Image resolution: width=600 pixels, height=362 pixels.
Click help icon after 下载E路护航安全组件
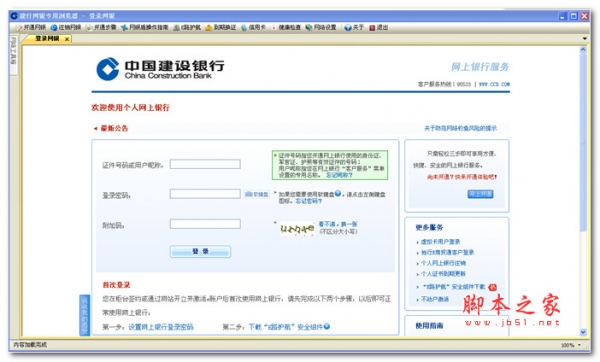(327, 326)
